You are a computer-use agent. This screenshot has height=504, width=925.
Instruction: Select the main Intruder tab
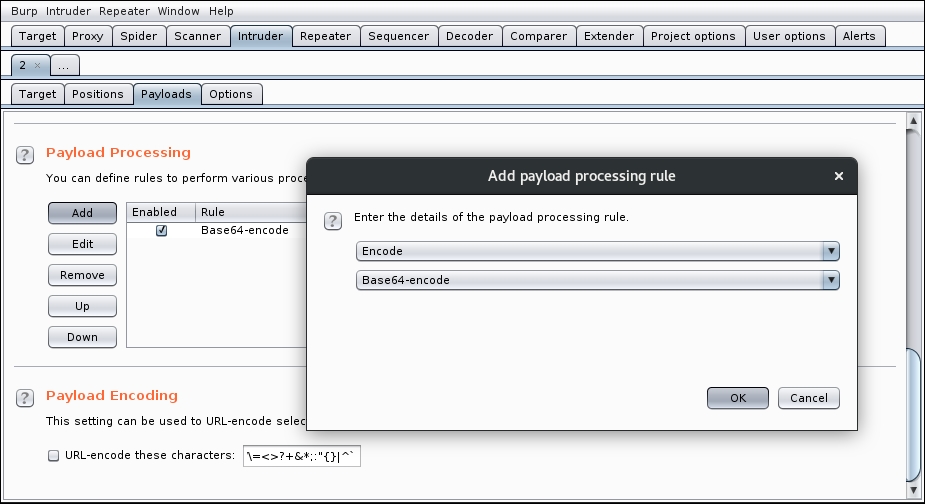pyautogui.click(x=261, y=36)
